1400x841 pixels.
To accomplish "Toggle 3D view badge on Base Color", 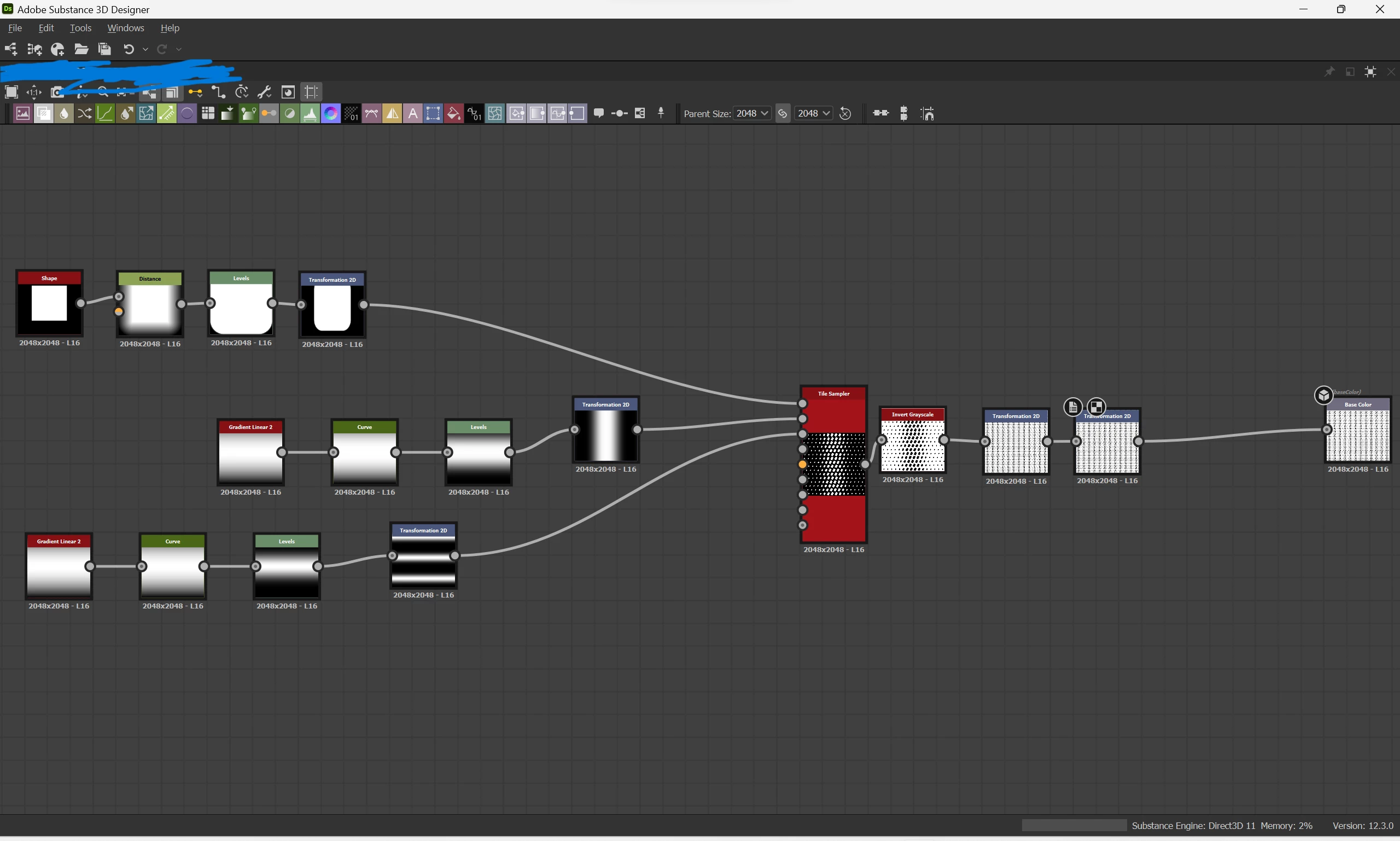I will point(1323,395).
